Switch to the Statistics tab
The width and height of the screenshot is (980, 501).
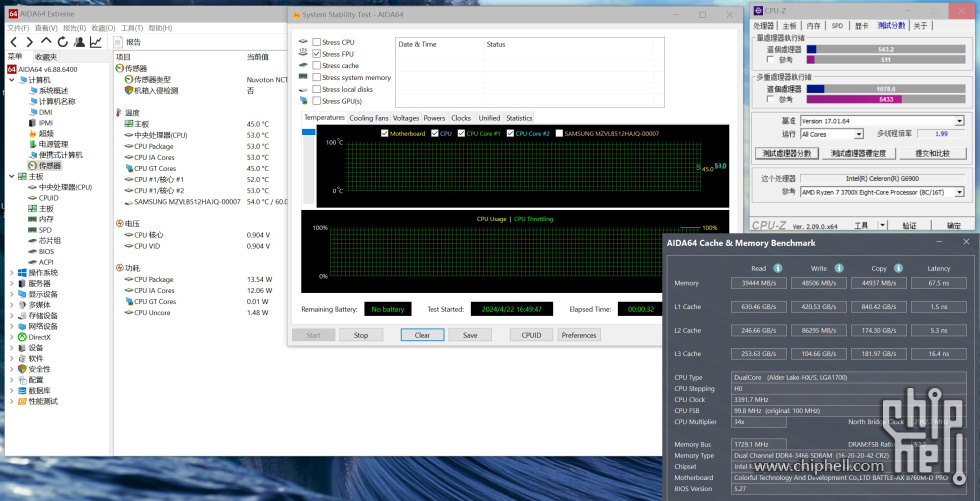point(519,117)
